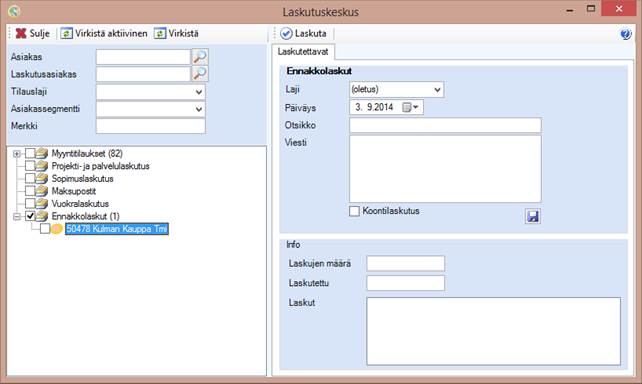Uncheck the Ennakkolaskut folder checkbox
The height and width of the screenshot is (384, 642).
coord(30,216)
